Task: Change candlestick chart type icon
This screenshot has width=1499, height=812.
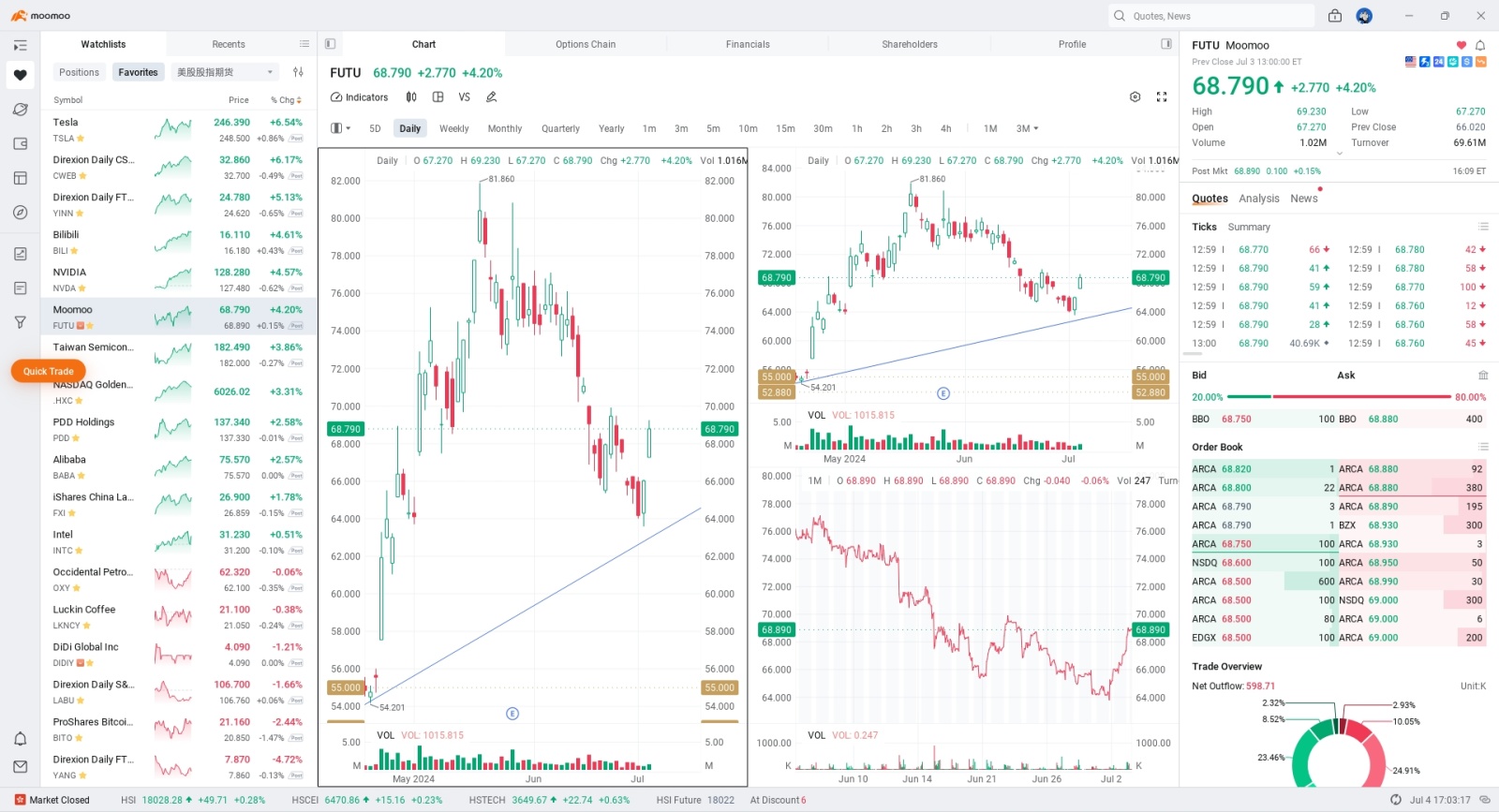Action: pyautogui.click(x=411, y=97)
